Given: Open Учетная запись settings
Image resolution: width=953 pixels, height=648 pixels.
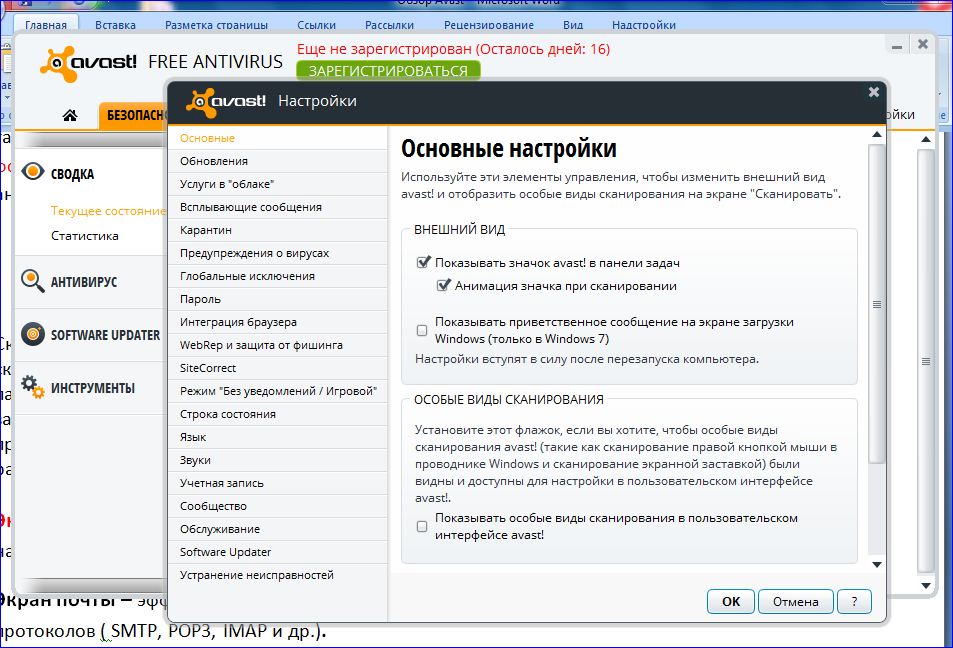Looking at the screenshot, I should point(278,484).
